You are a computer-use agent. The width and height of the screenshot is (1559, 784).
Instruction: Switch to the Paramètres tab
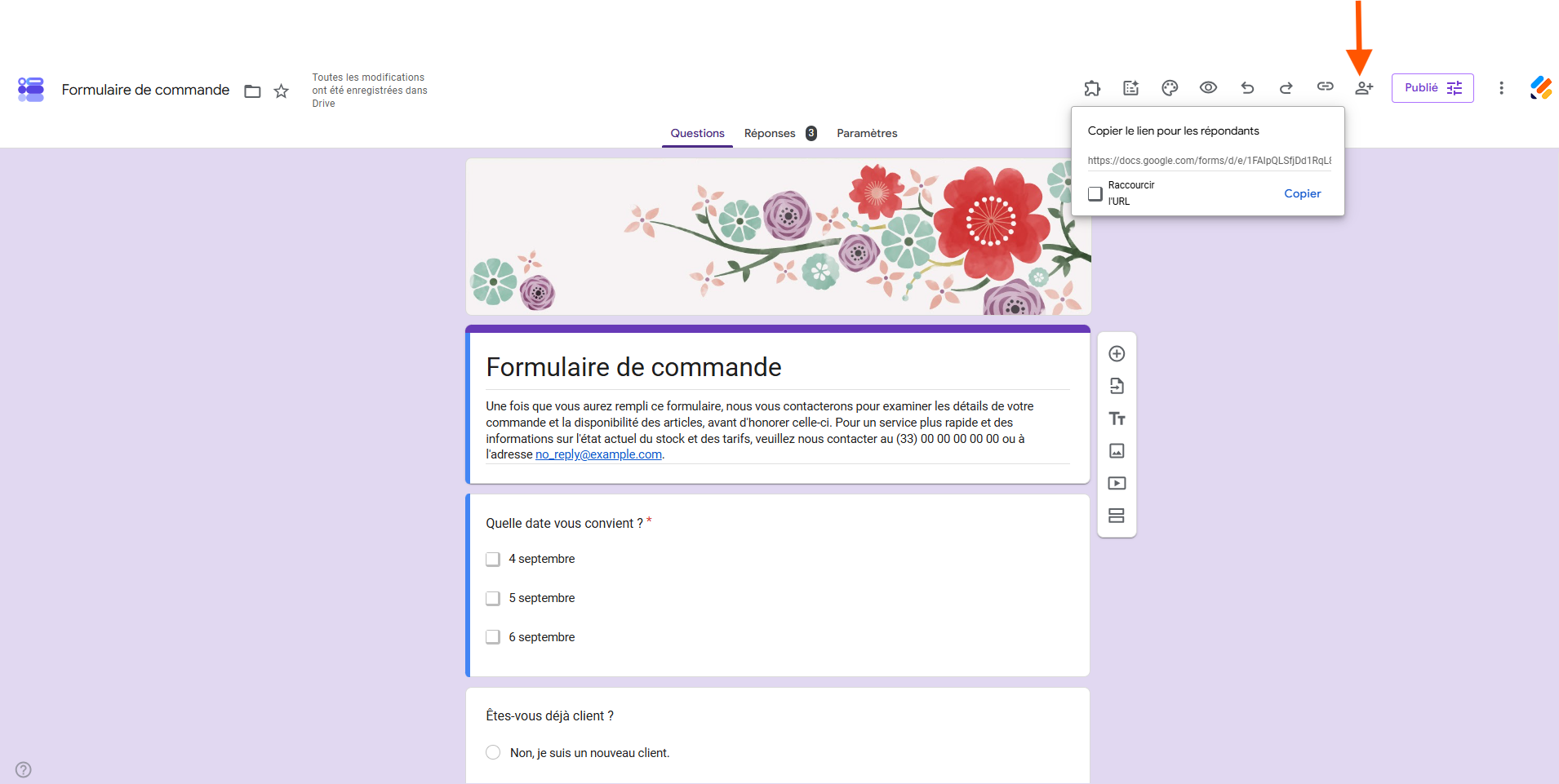[867, 133]
